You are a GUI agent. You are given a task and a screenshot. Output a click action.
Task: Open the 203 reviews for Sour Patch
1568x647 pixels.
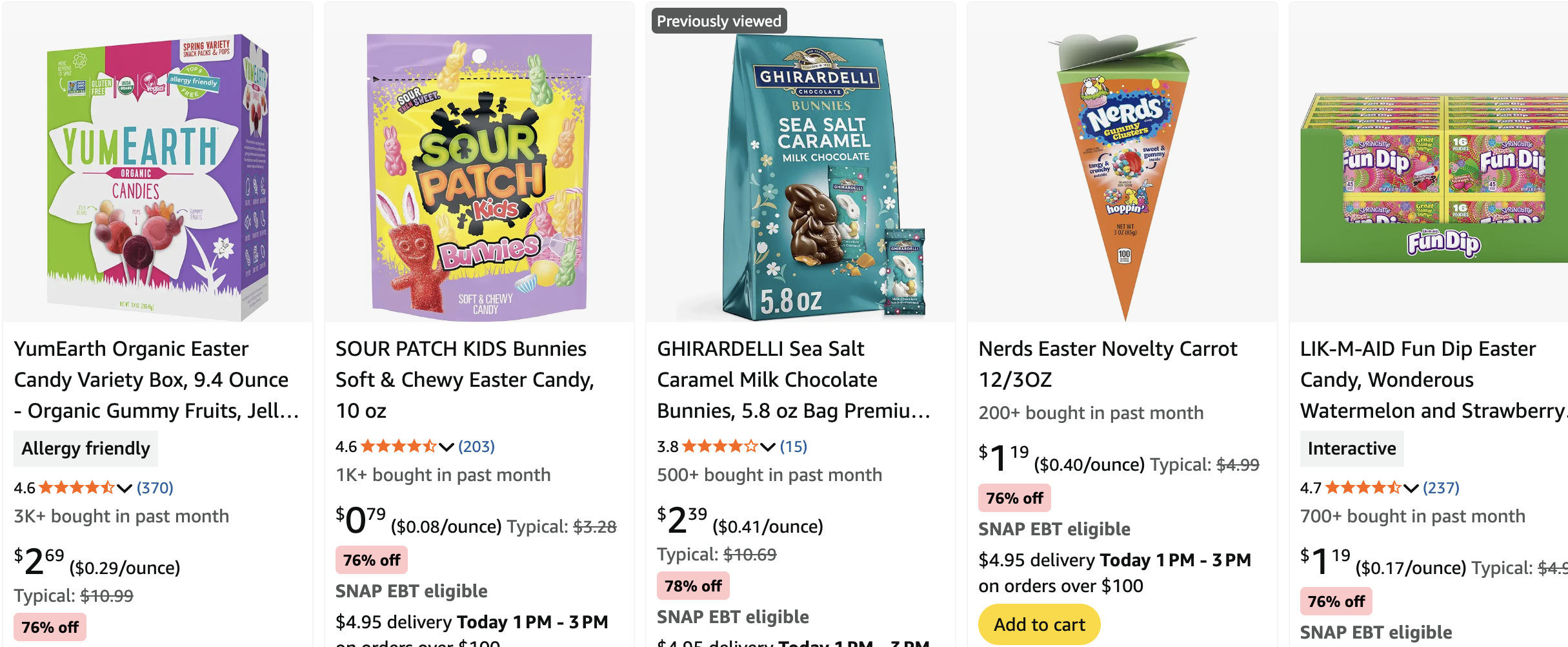[476, 446]
